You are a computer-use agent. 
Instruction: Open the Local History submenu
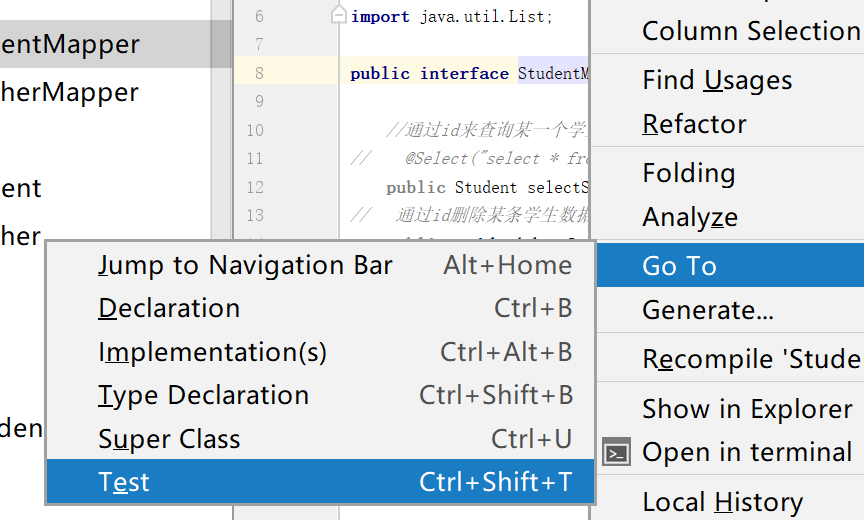coord(722,502)
